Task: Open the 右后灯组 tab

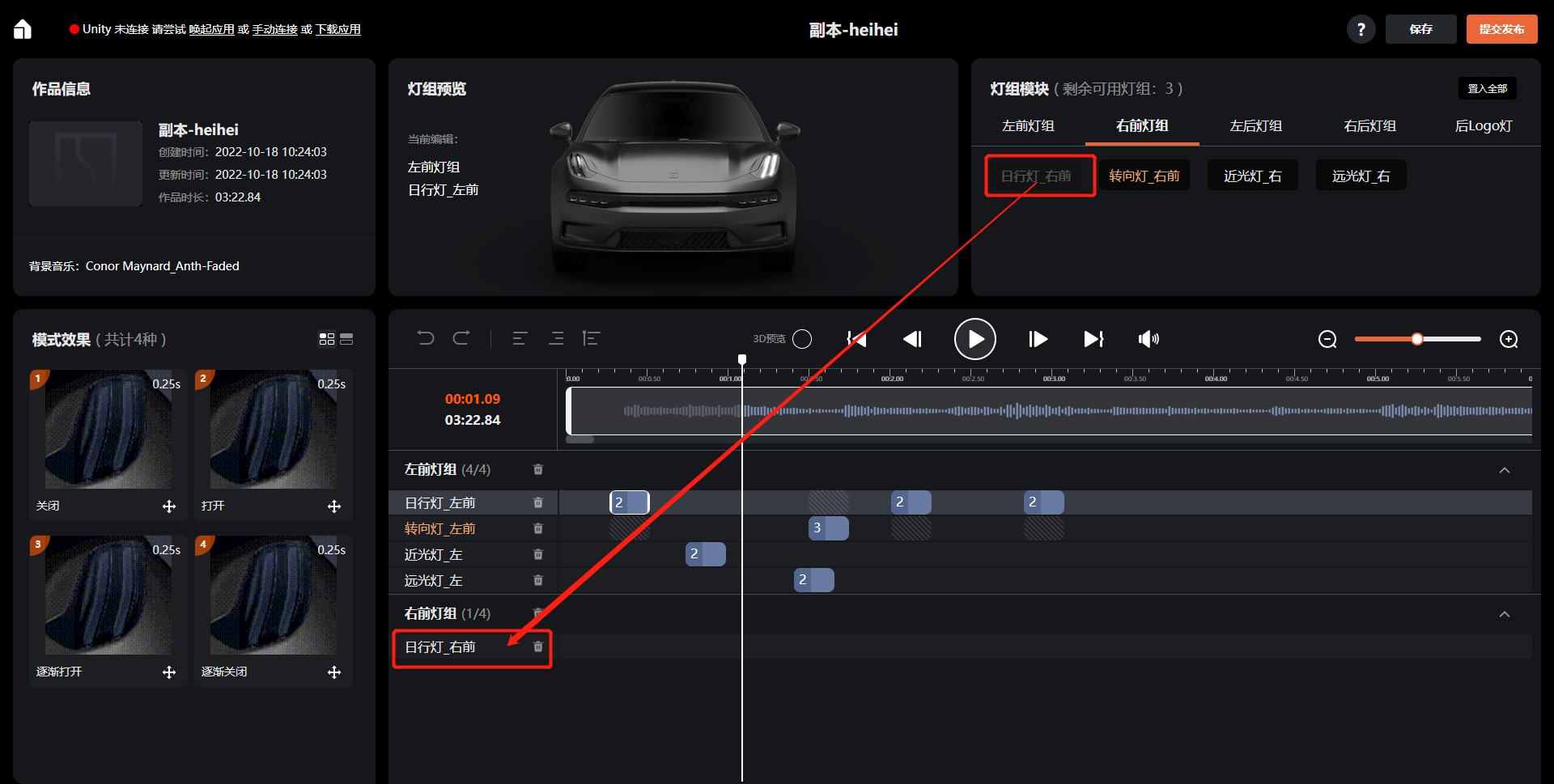Action: [1370, 125]
